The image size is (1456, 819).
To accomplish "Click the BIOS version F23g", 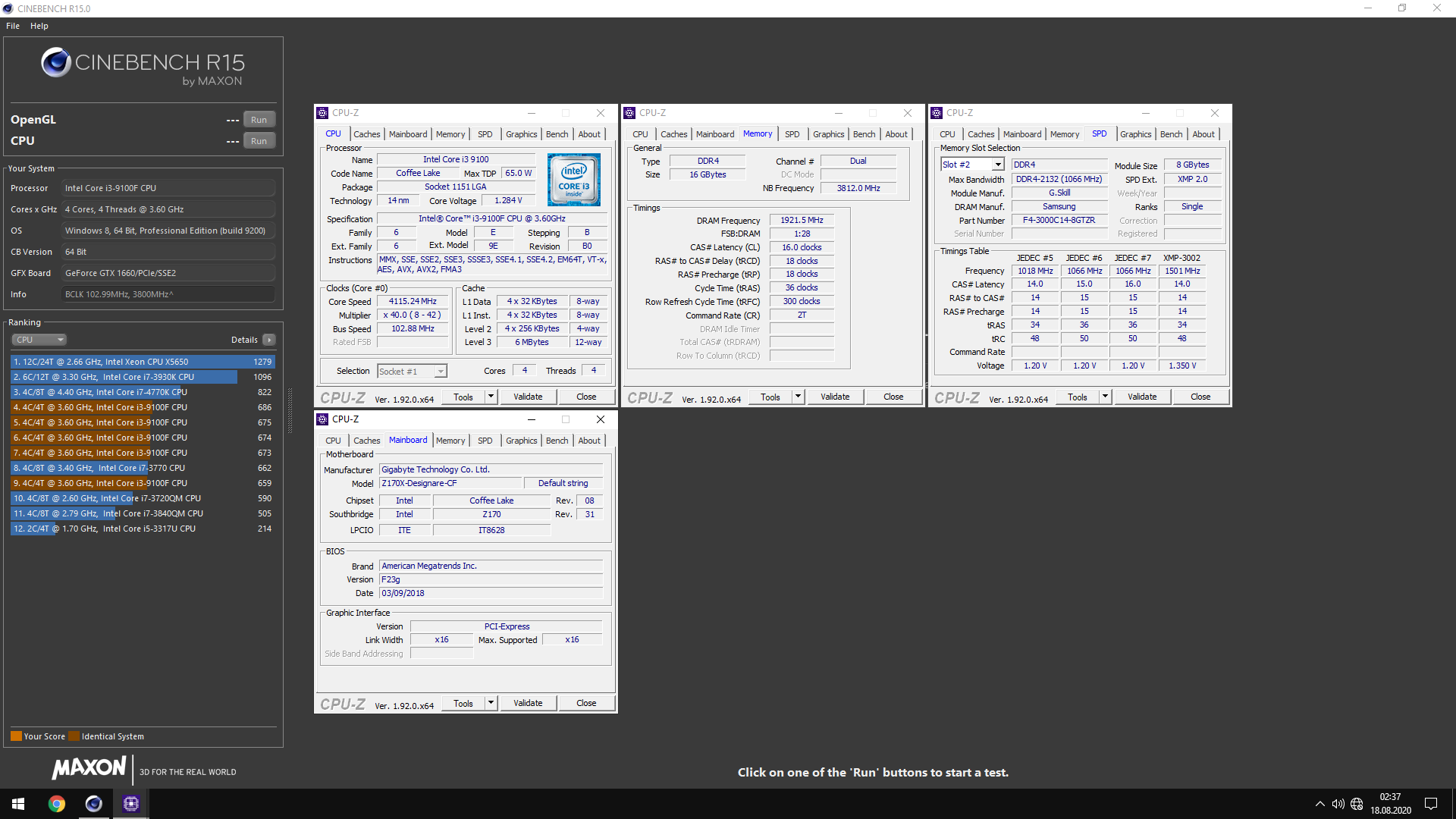I will 491,579.
